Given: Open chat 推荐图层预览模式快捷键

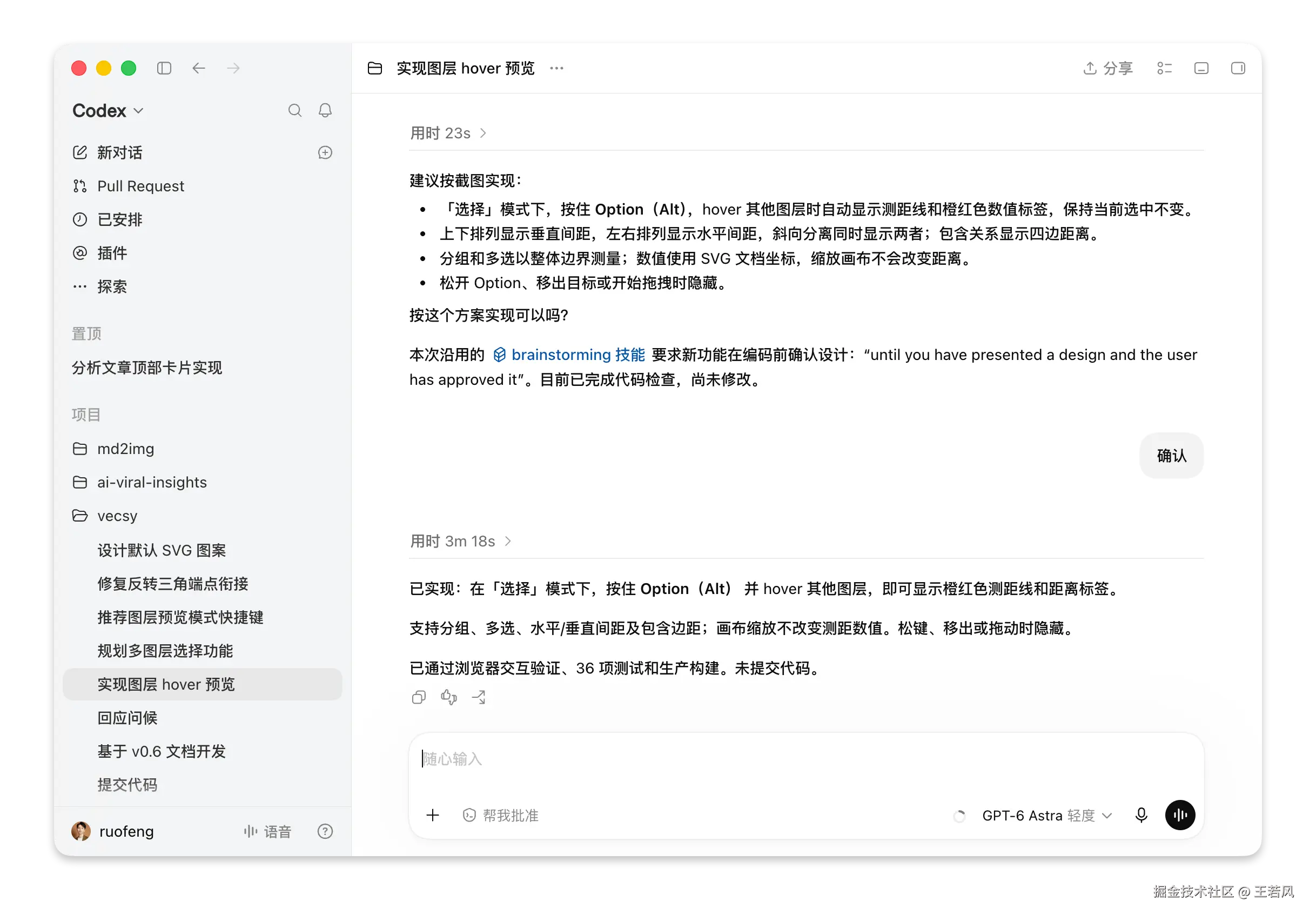Looking at the screenshot, I should pyautogui.click(x=203, y=617).
